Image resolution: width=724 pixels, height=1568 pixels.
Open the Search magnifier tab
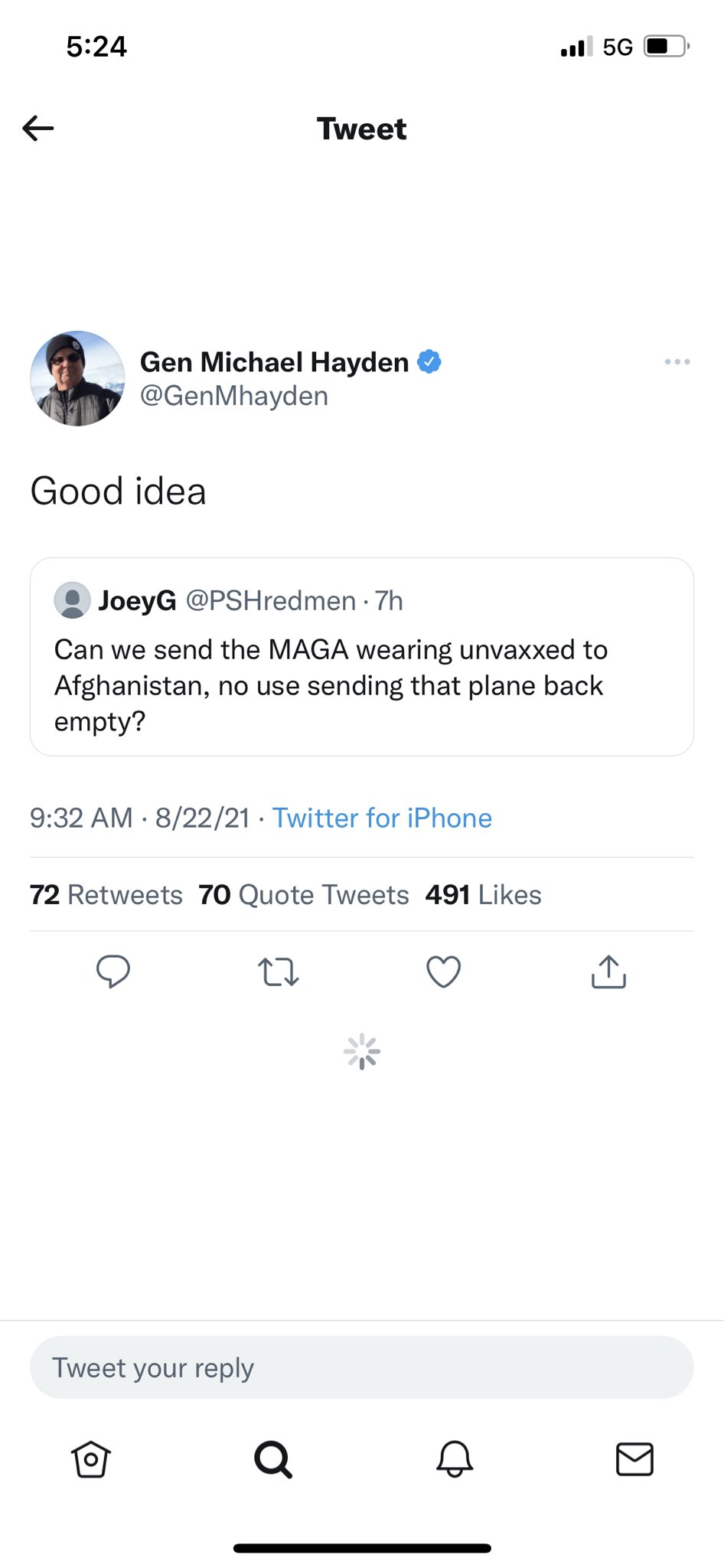(x=272, y=1459)
